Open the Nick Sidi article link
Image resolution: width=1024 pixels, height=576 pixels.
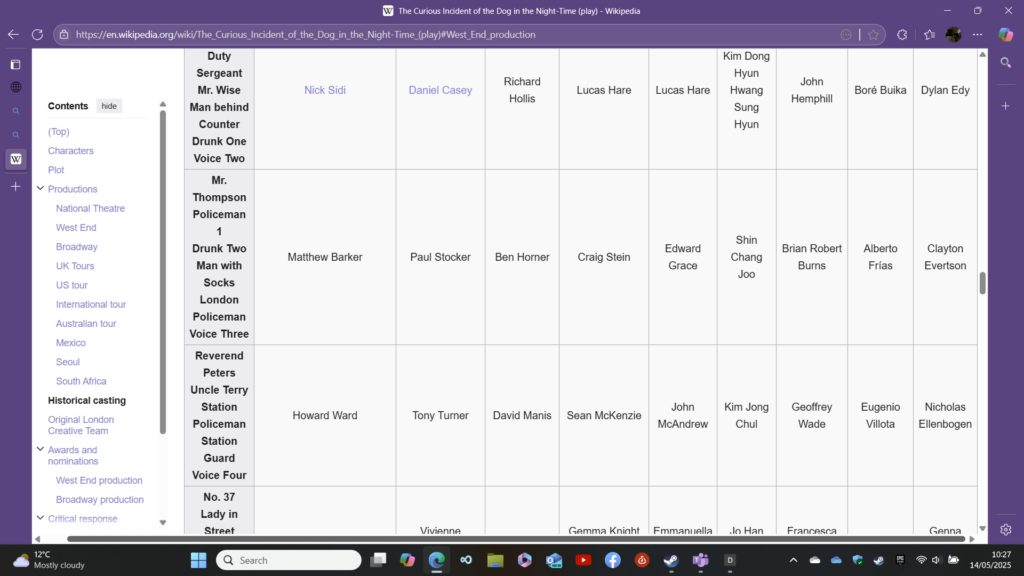(x=325, y=90)
